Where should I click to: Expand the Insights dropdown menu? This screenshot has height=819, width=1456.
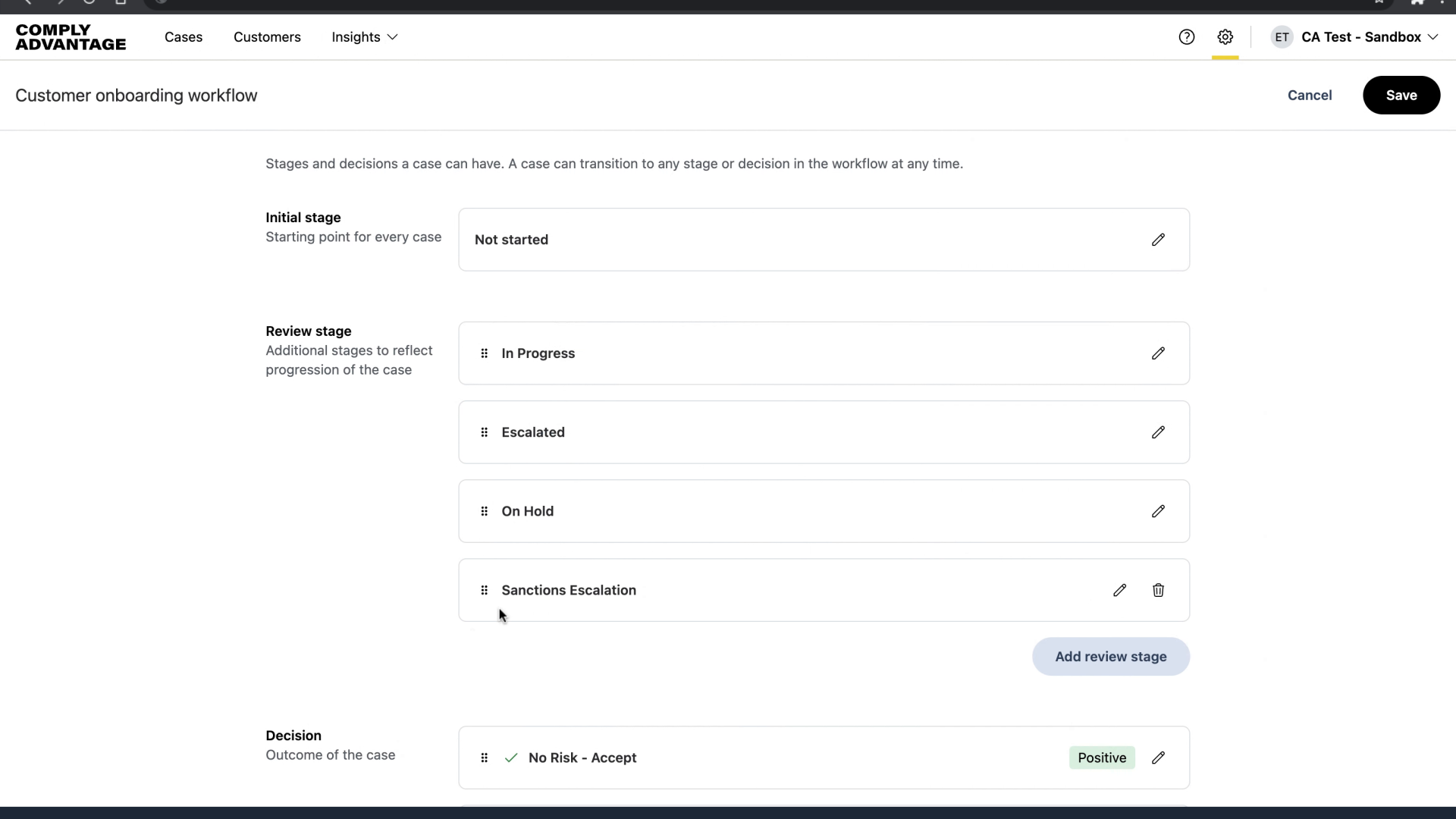[x=365, y=37]
